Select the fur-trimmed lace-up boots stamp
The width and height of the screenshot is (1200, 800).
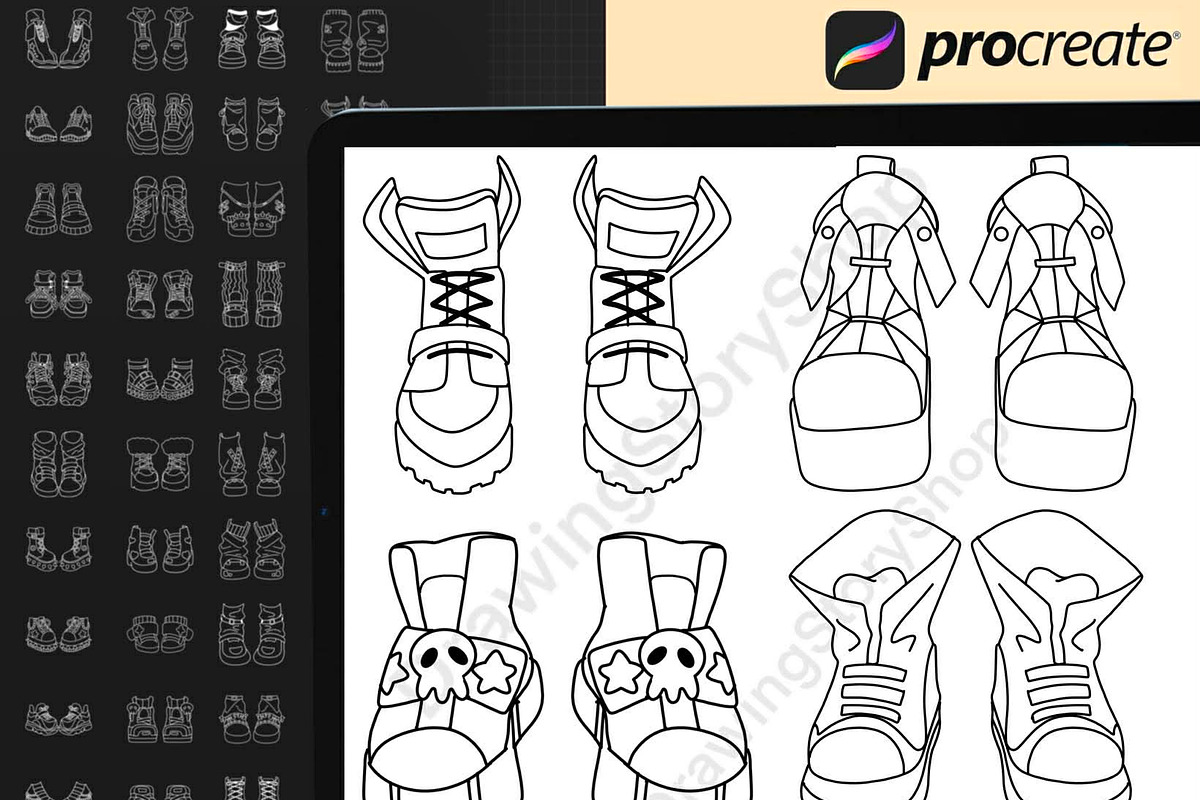click(x=160, y=465)
